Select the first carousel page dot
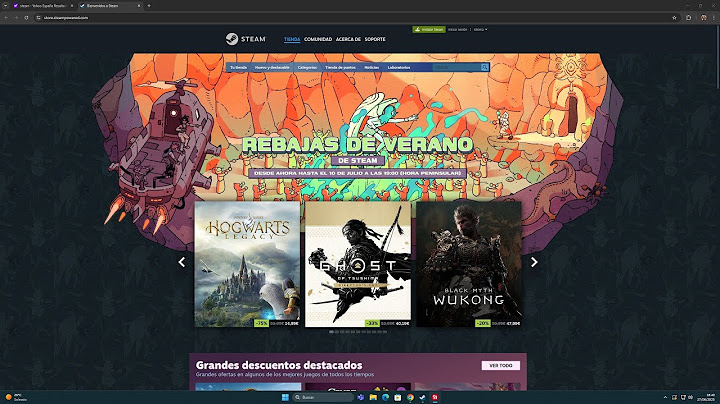The height and width of the screenshot is (404, 720). point(332,331)
